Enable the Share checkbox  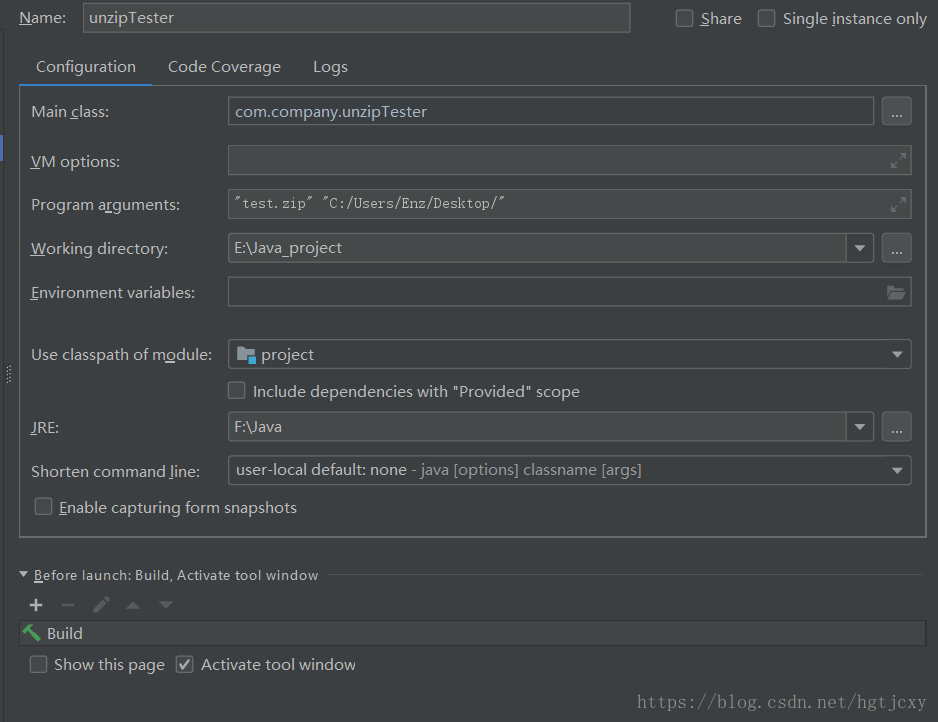pyautogui.click(x=684, y=19)
